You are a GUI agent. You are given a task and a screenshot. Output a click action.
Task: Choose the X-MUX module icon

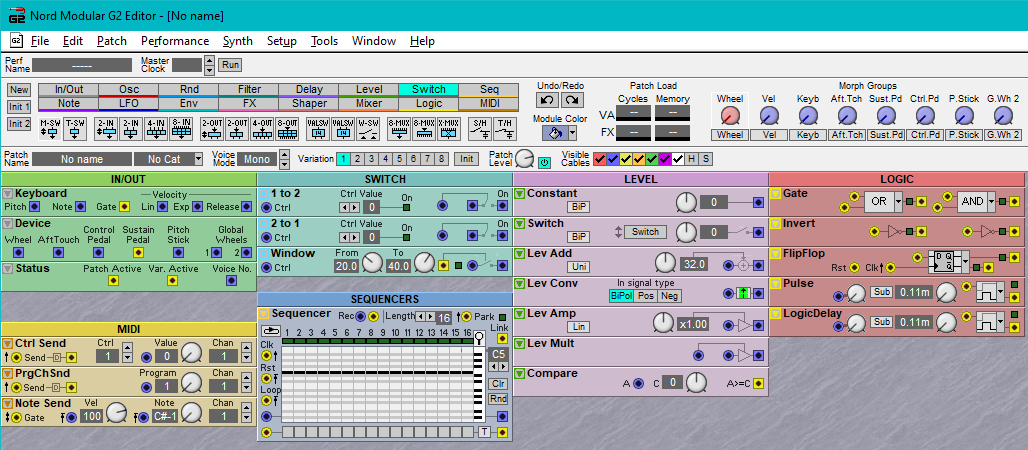point(449,128)
